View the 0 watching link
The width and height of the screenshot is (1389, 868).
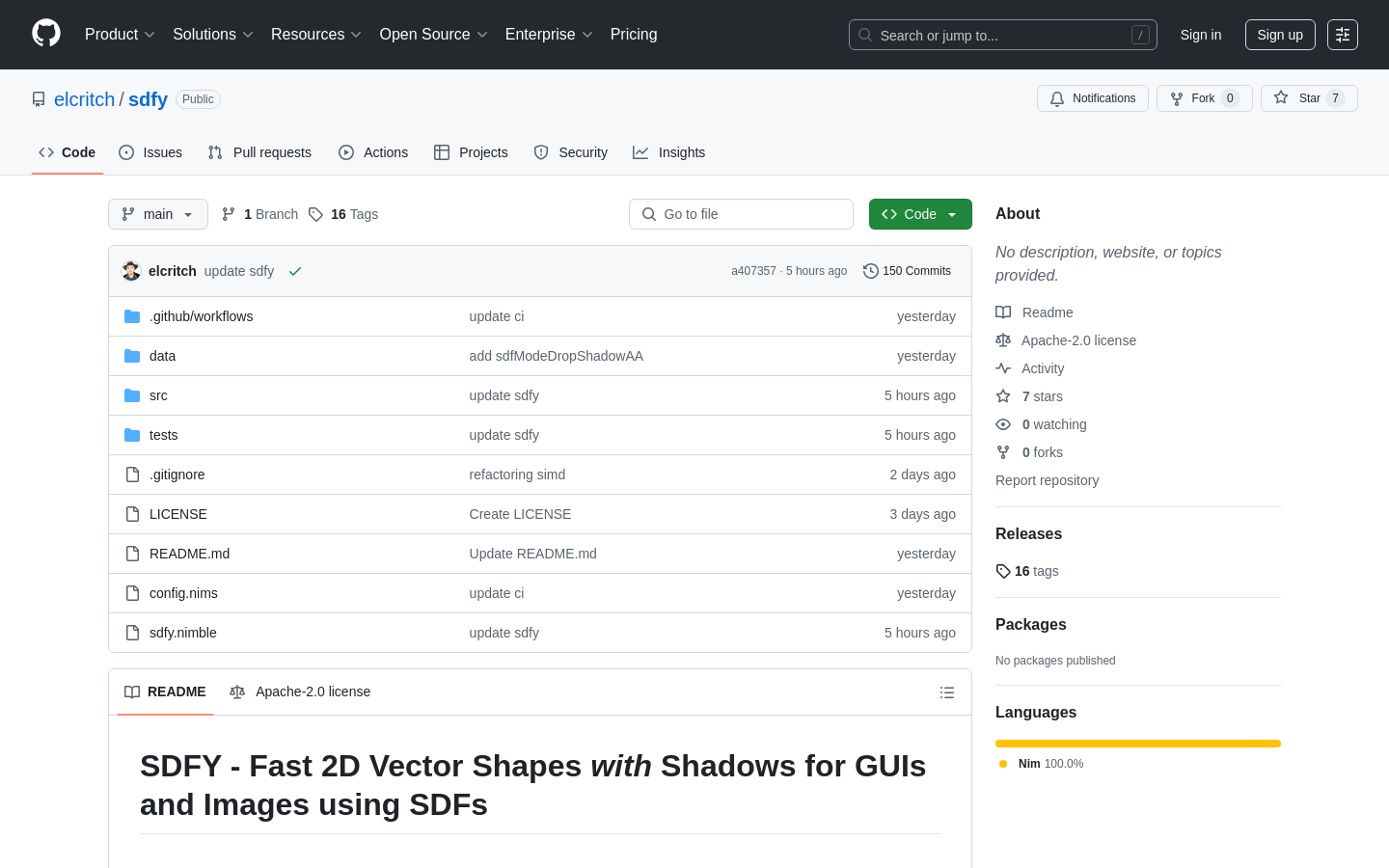(x=1041, y=424)
